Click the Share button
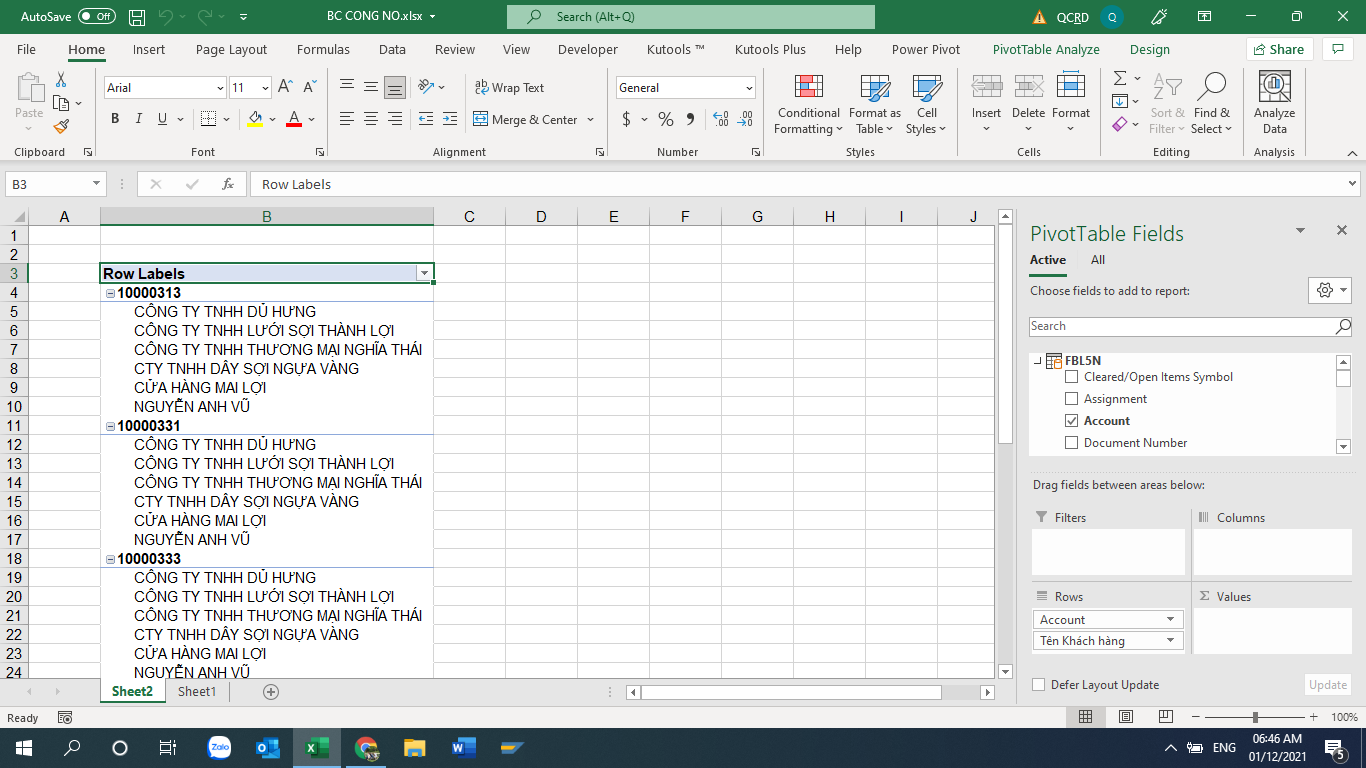Viewport: 1366px width, 768px height. tap(1279, 49)
